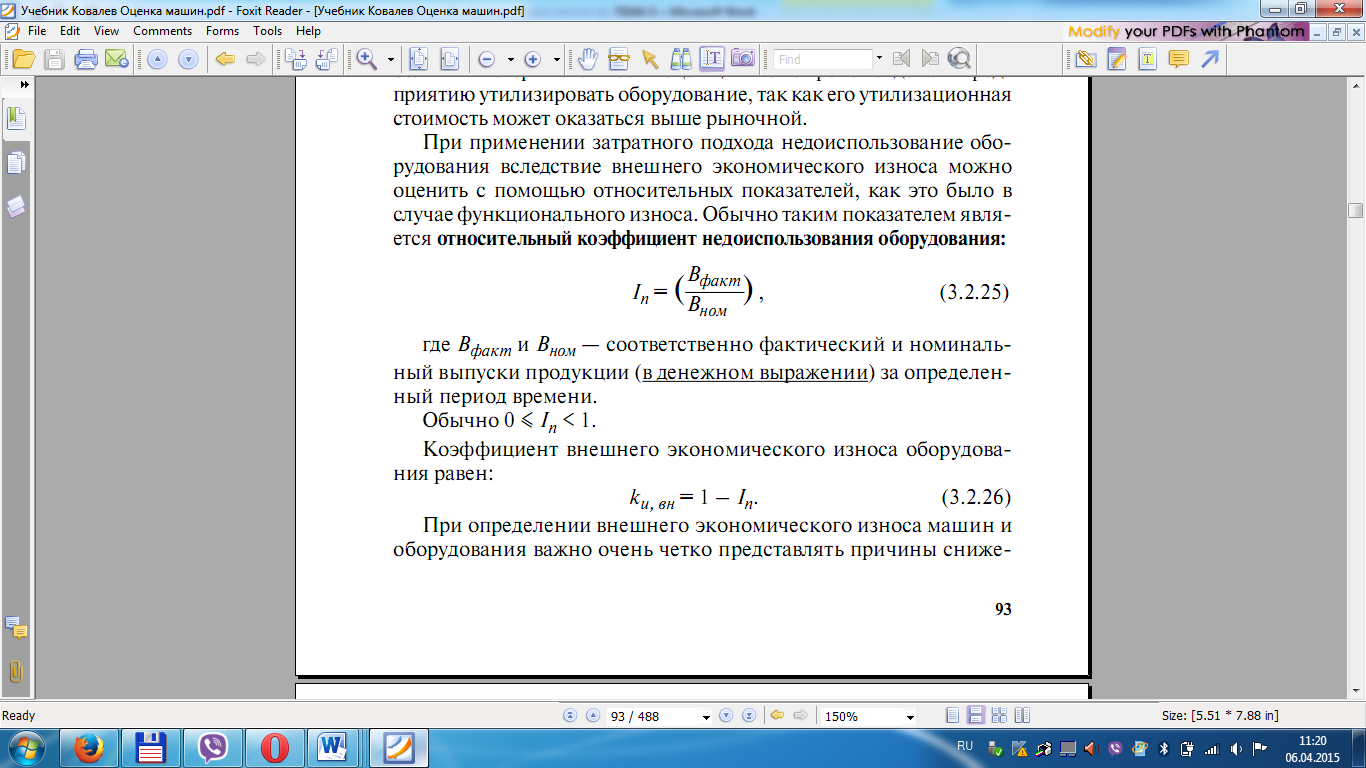This screenshot has width=1366, height=768.
Task: Open the Attachments paperclip side panel
Action: pyautogui.click(x=16, y=671)
